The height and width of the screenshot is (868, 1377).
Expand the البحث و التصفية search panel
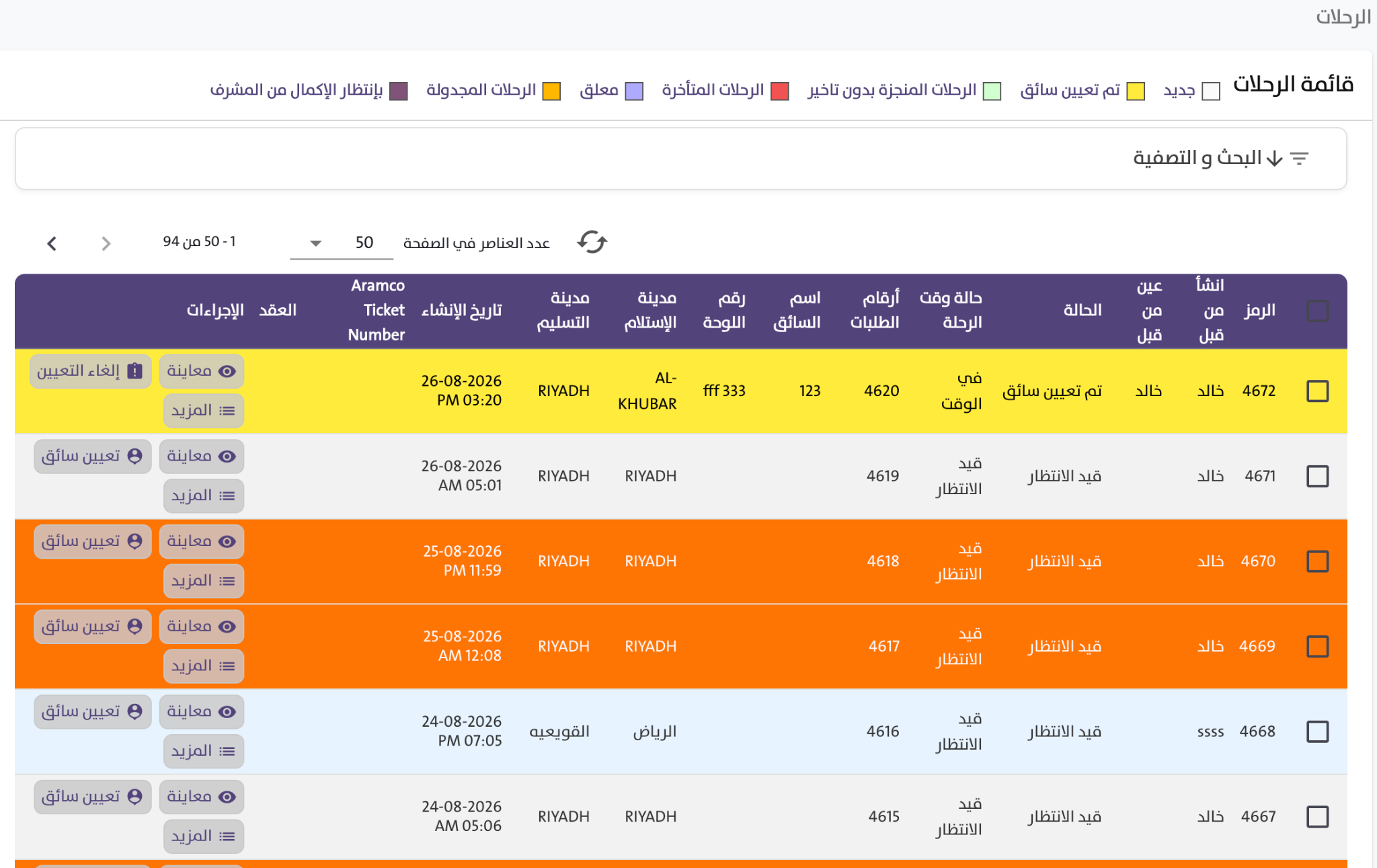coord(680,158)
